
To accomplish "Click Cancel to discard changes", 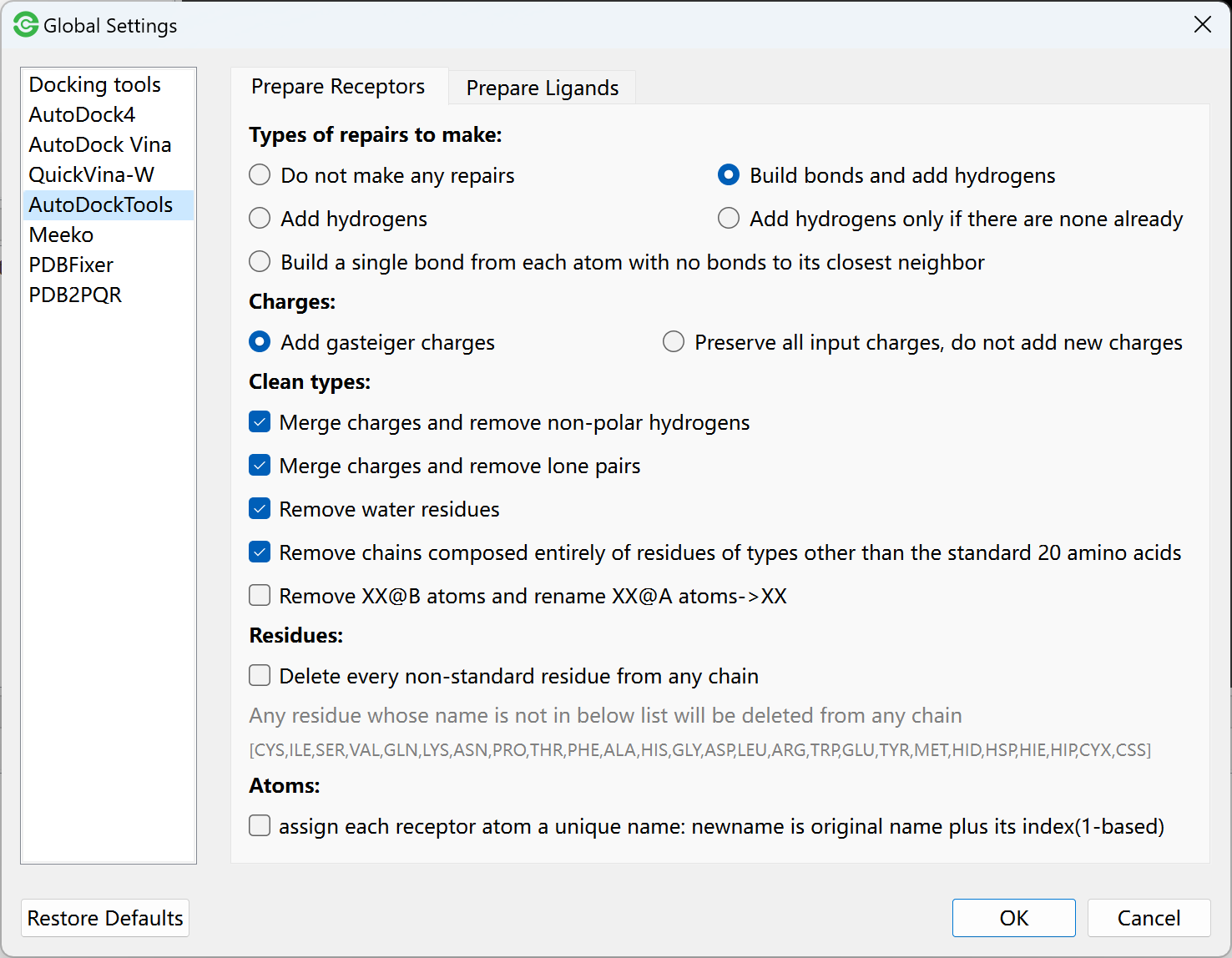I will tap(1149, 918).
